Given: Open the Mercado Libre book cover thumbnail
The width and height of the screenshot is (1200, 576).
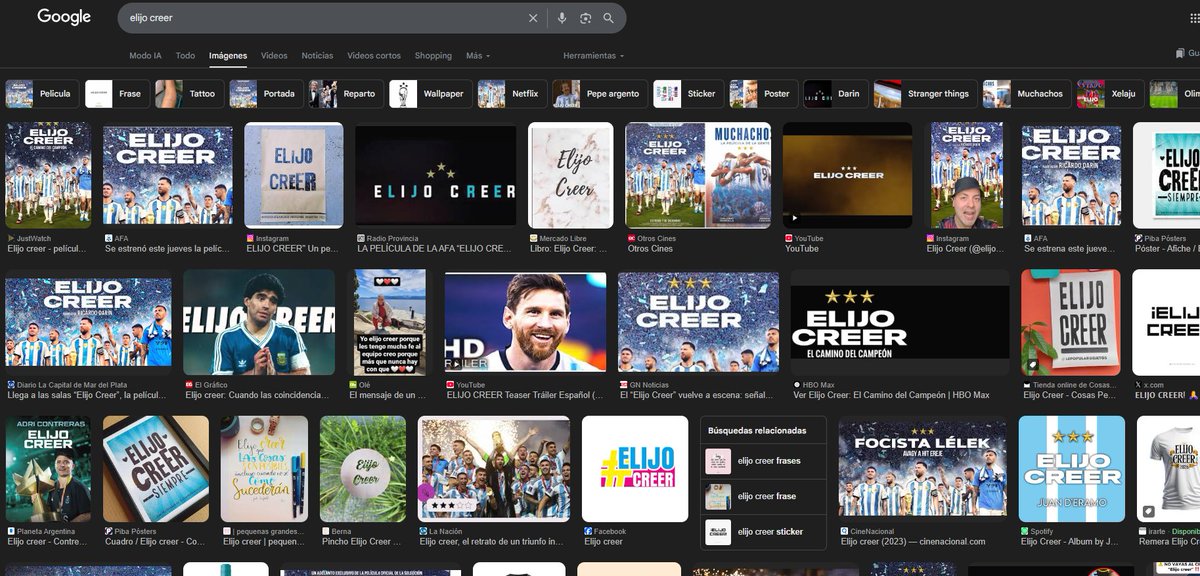Looking at the screenshot, I should (571, 175).
